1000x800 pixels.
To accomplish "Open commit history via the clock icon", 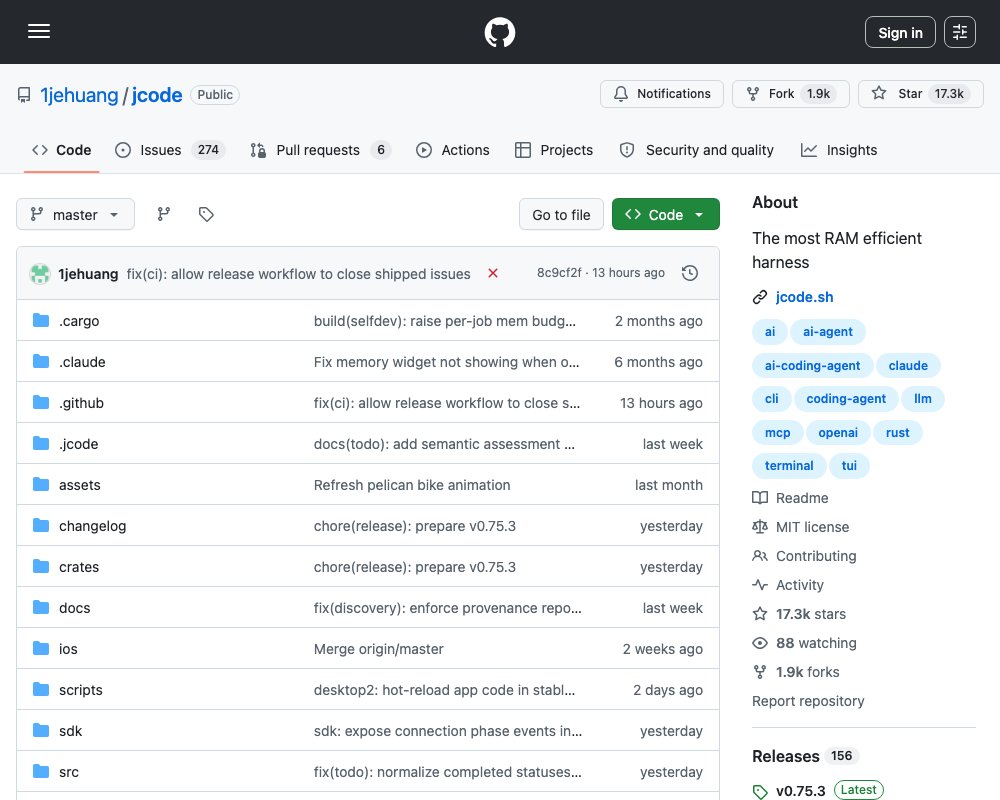I will [x=690, y=274].
